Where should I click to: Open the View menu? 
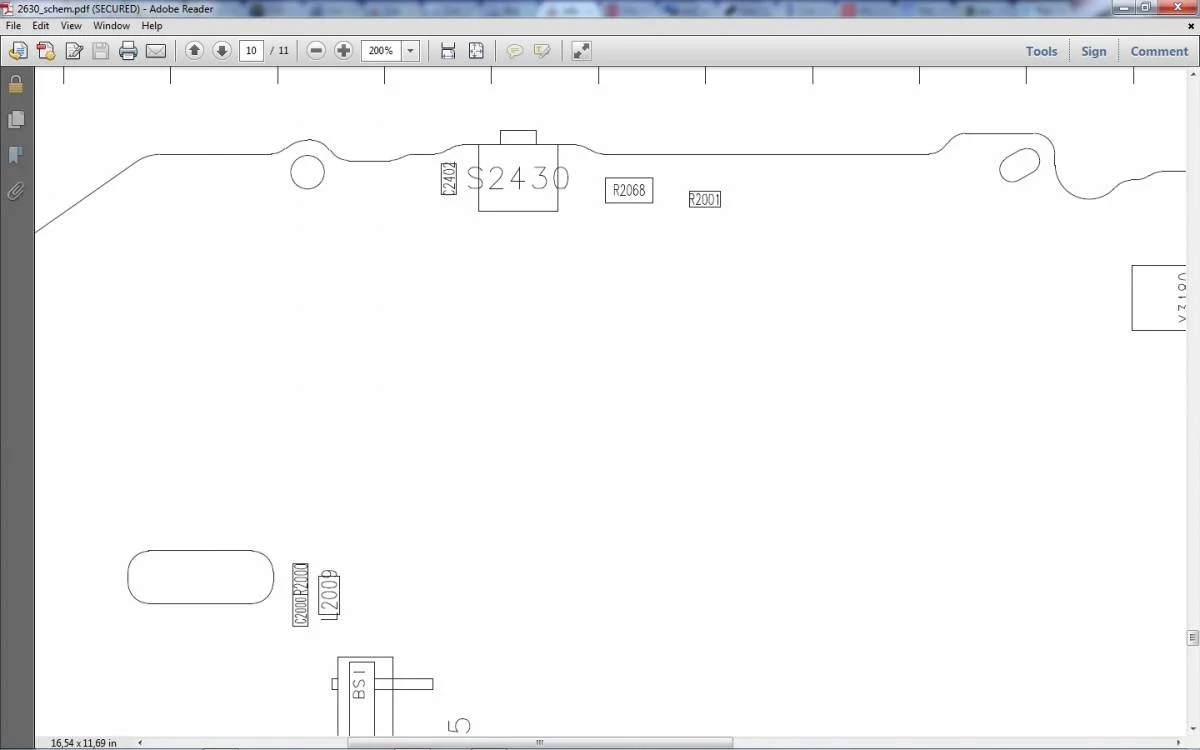click(x=71, y=25)
